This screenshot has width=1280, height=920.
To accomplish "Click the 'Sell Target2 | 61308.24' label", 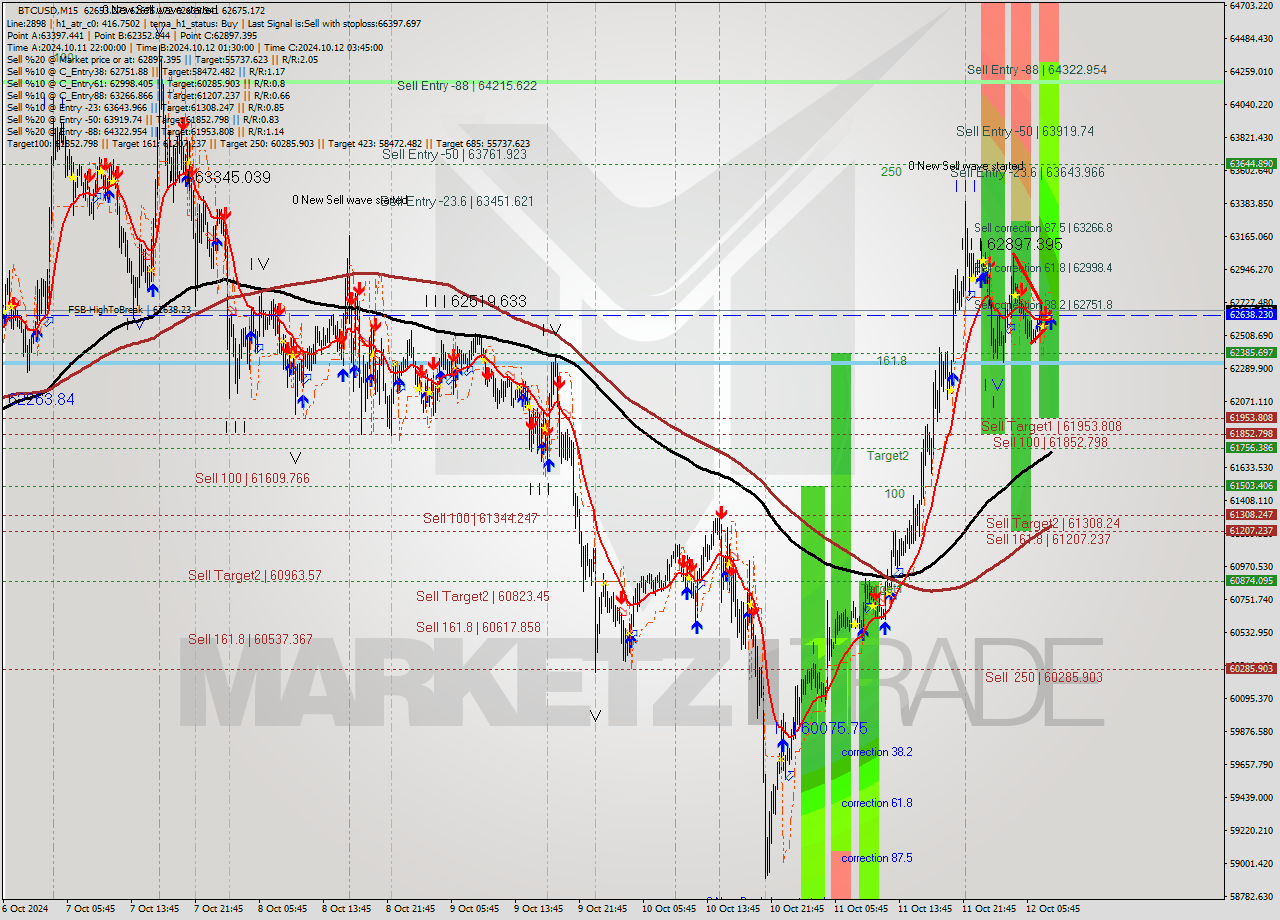I will [x=1053, y=523].
